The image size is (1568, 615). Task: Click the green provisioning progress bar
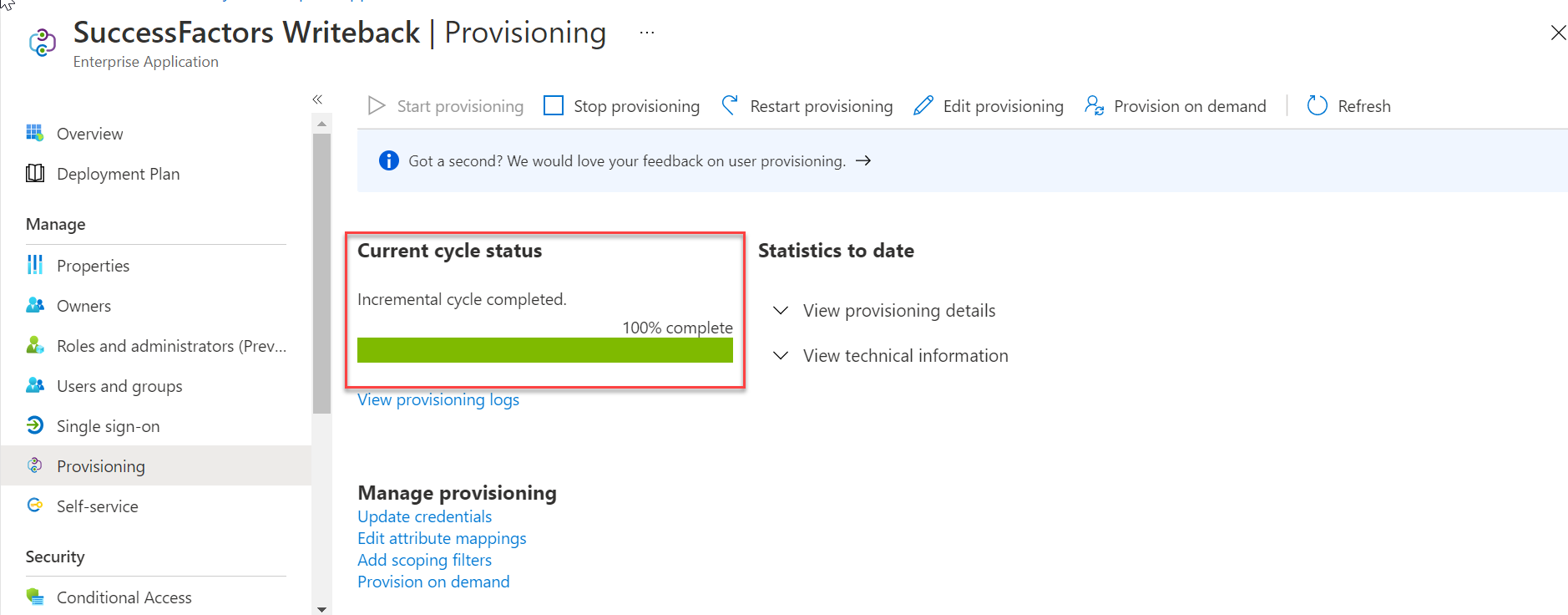pos(544,349)
